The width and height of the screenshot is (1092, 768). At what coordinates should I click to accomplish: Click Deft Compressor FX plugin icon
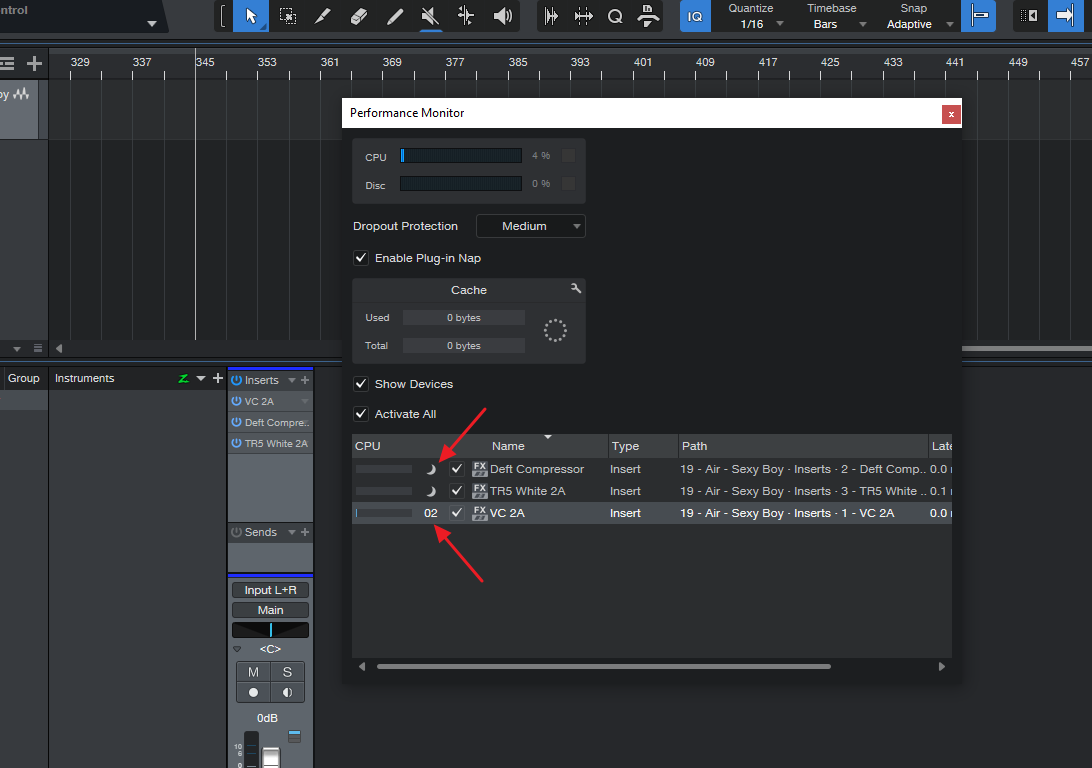(479, 469)
